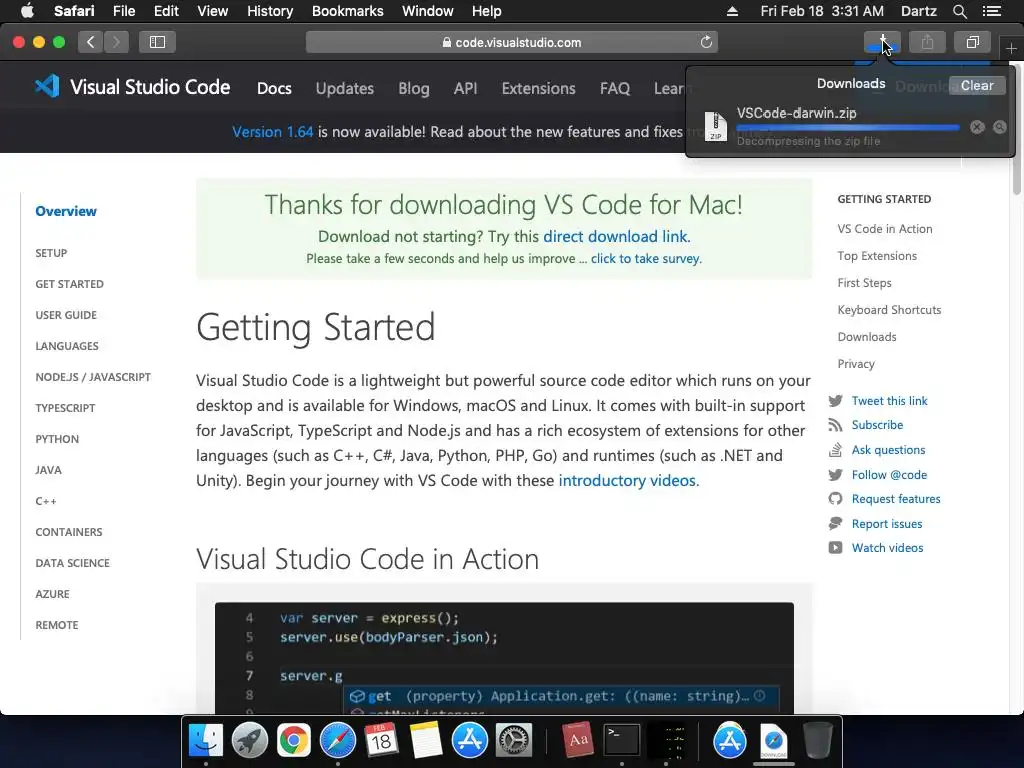Image resolution: width=1024 pixels, height=768 pixels.
Task: Open the Bookmarks menu
Action: click(x=347, y=11)
